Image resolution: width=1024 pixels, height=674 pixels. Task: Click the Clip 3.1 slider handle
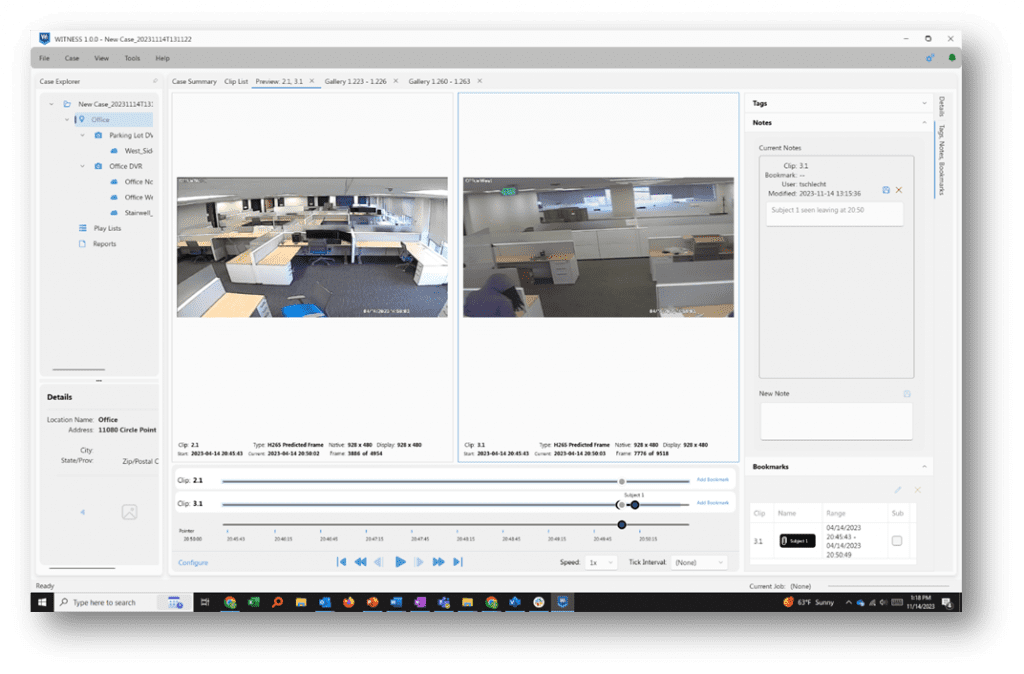coord(634,504)
